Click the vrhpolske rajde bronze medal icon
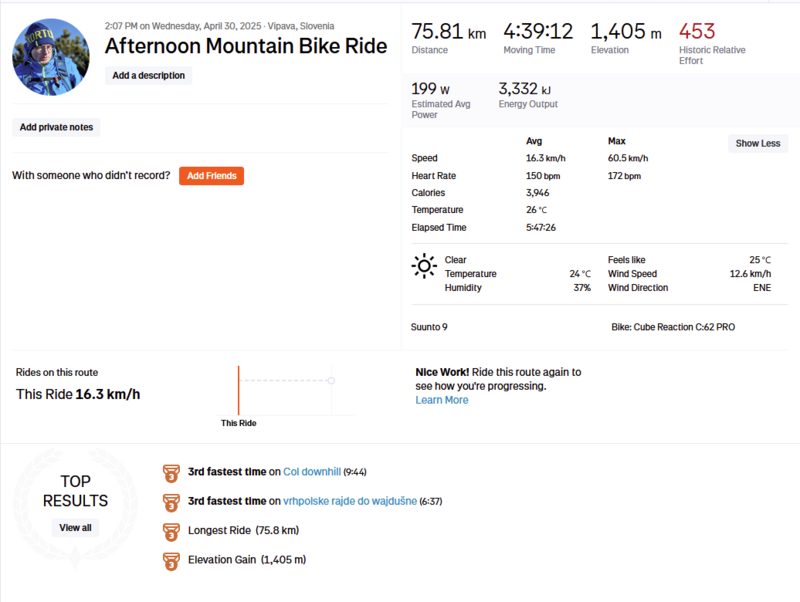 (170, 501)
